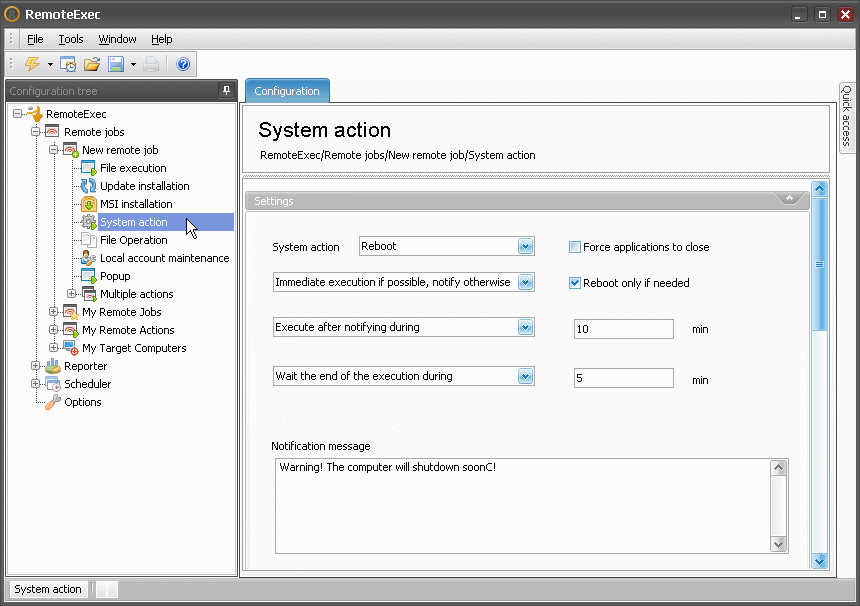Click the Scheduler calendar icon
The image size is (860, 606).
[53, 384]
